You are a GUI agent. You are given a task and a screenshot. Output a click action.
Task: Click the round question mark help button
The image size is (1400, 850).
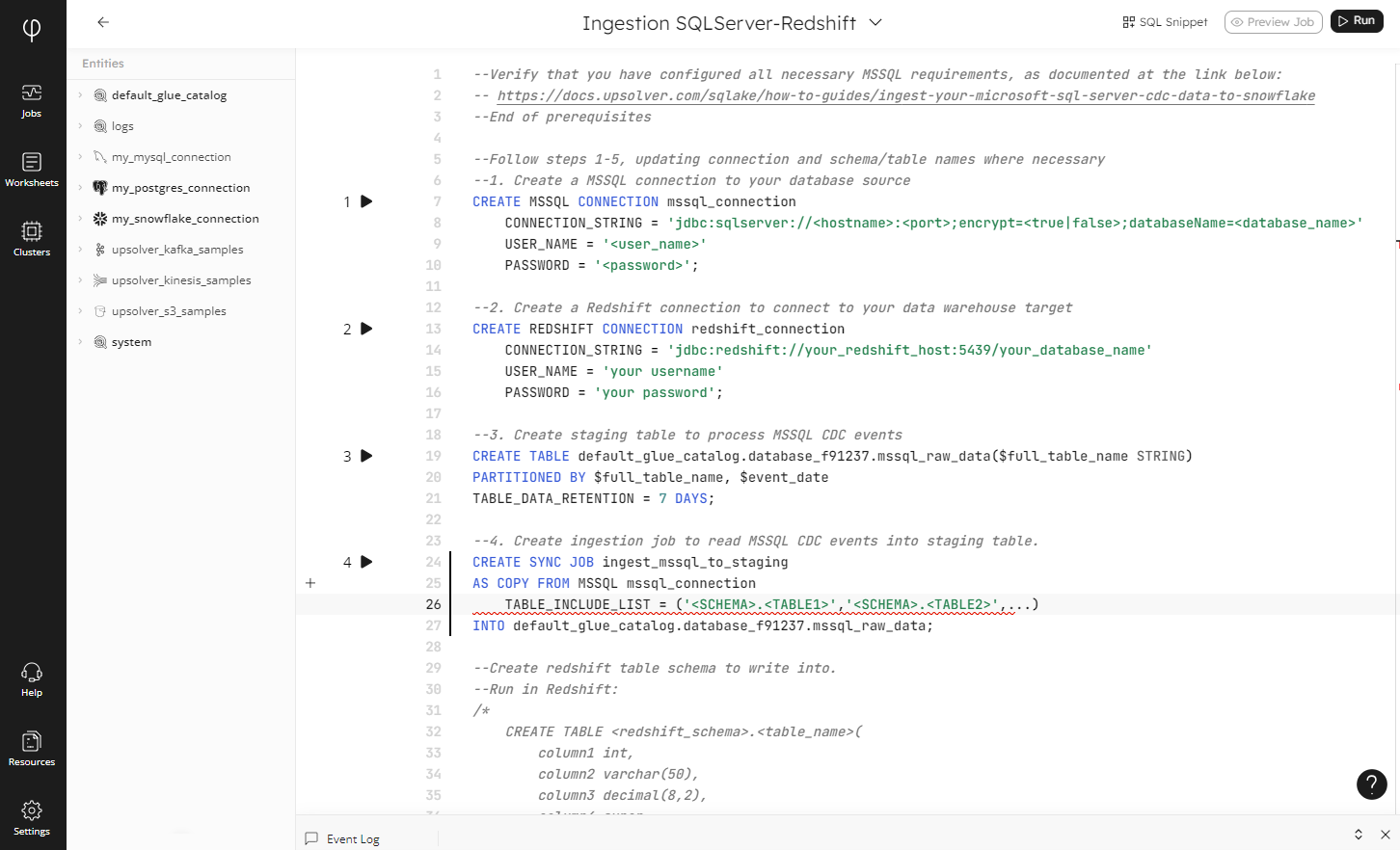click(1371, 784)
